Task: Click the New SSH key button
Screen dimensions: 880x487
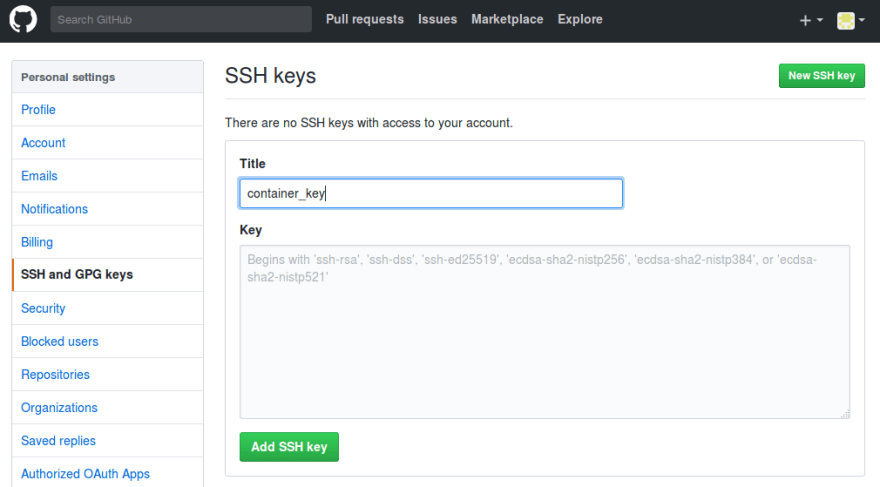Action: [x=822, y=76]
